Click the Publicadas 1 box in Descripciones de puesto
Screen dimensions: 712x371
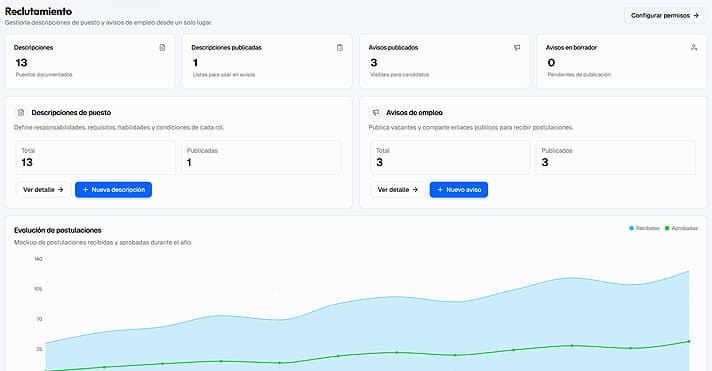[x=261, y=158]
